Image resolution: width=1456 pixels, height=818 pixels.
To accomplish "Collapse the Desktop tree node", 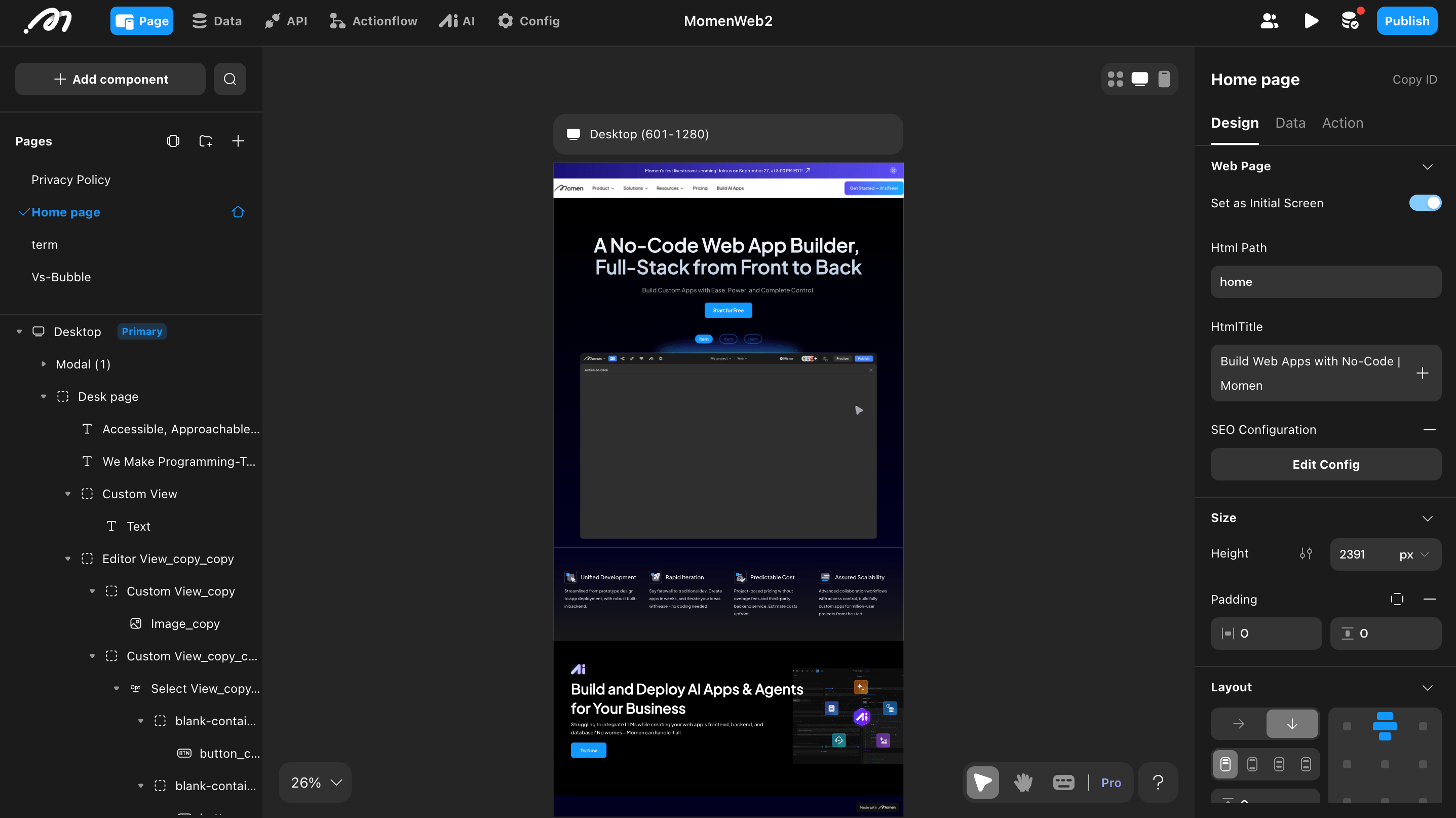I will [19, 332].
